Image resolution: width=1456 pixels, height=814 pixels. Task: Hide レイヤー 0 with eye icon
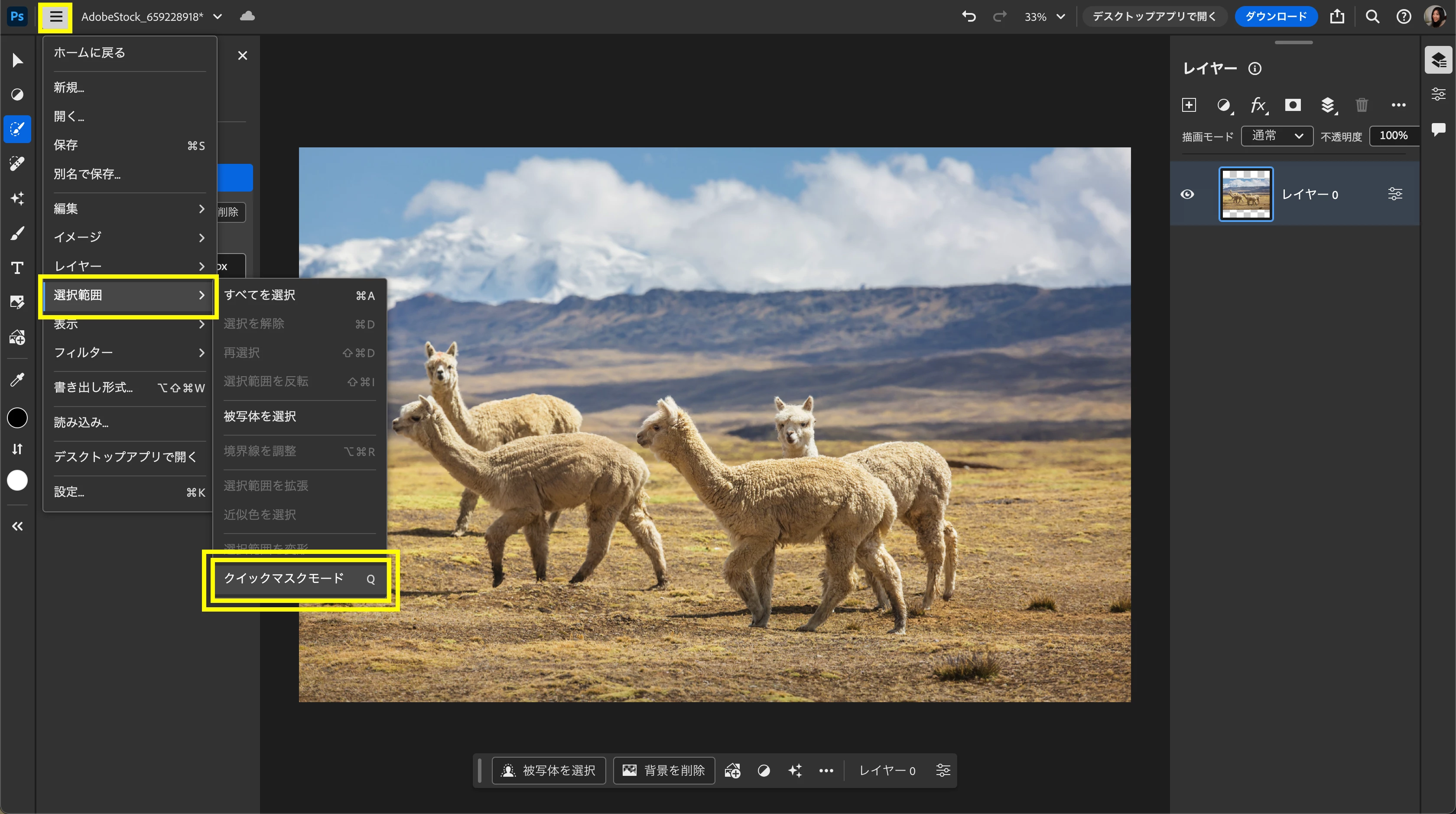click(1187, 195)
